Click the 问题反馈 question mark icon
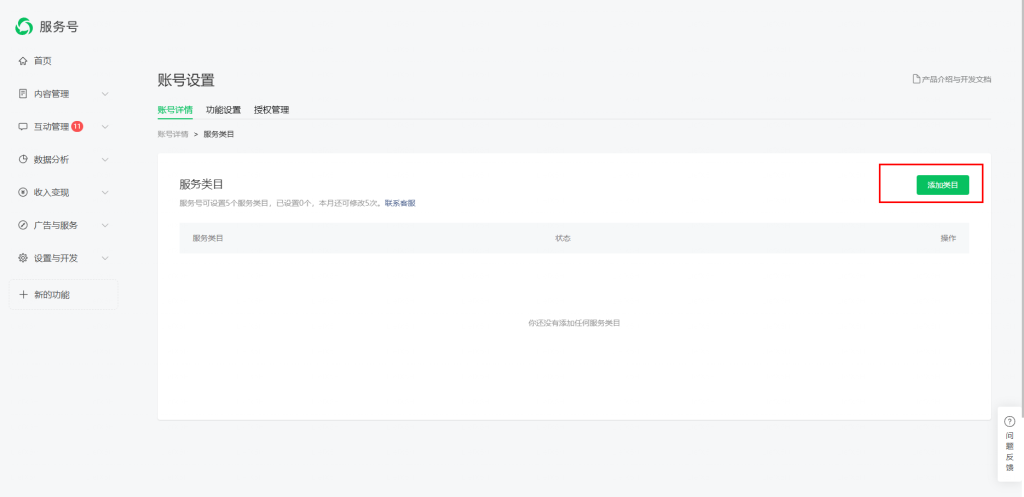Screen dimensions: 1024x497 [x=1009, y=422]
